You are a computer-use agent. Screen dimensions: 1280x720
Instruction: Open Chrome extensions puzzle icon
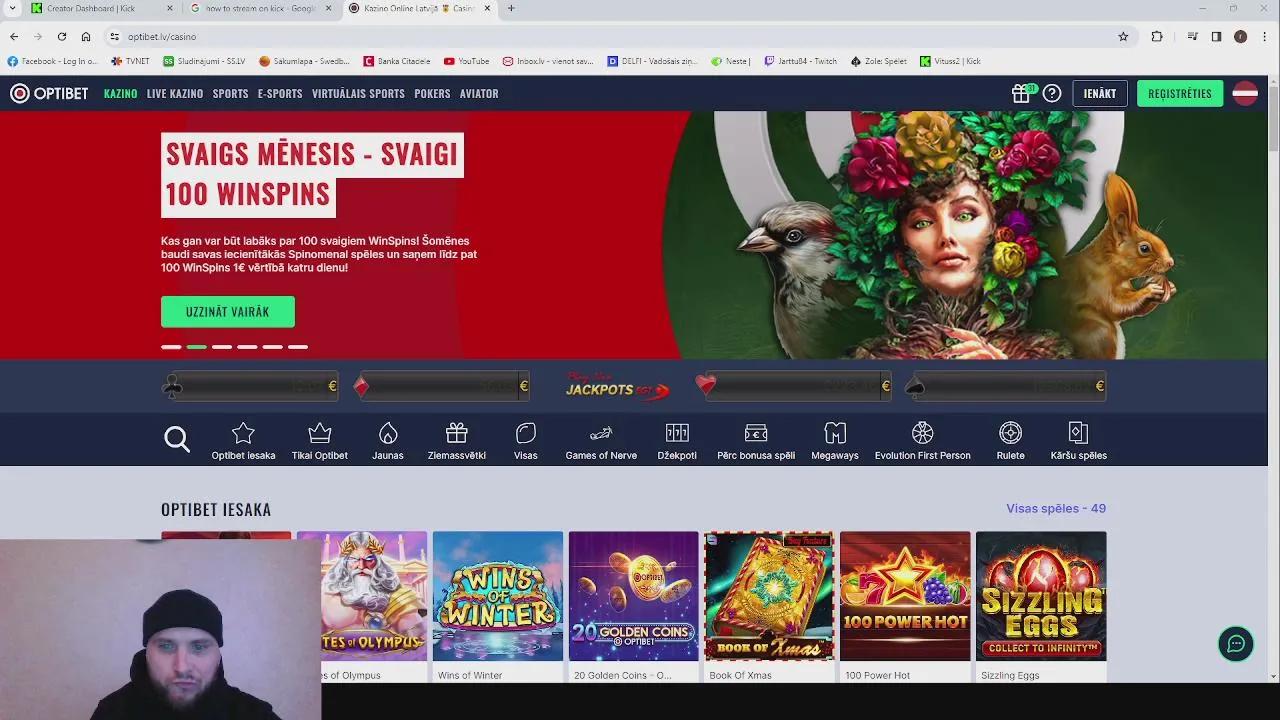point(1157,36)
